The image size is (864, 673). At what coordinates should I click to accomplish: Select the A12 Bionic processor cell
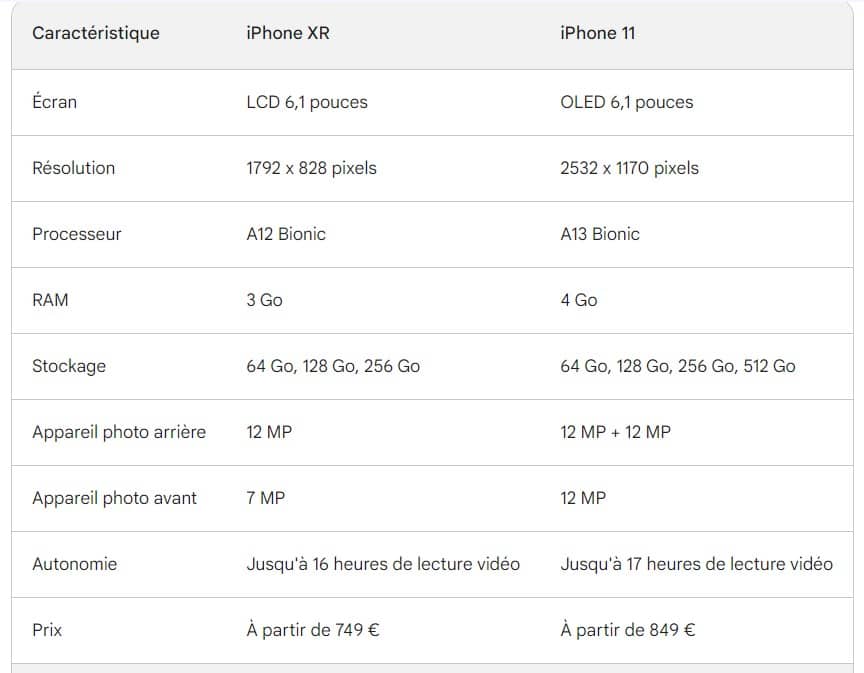(286, 234)
